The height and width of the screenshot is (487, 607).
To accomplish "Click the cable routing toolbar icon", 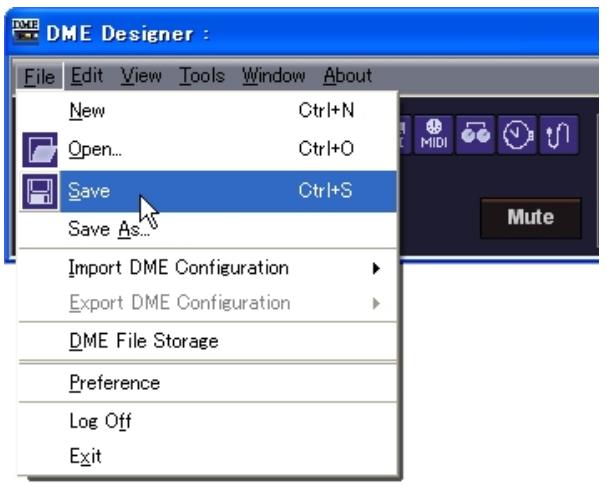I will pos(559,135).
